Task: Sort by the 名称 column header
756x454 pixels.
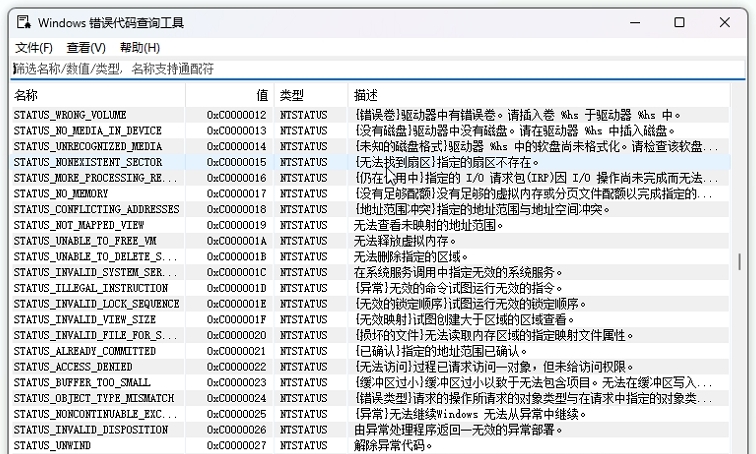Action: [x=98, y=95]
